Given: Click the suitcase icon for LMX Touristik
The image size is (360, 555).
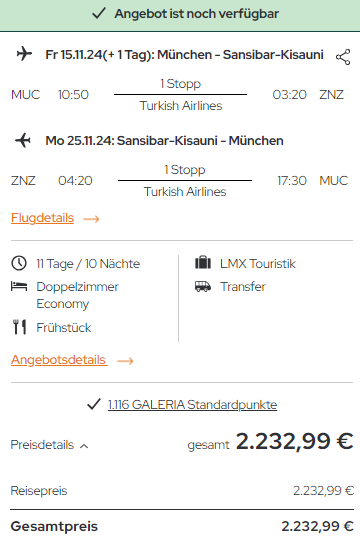Looking at the screenshot, I should [203, 263].
